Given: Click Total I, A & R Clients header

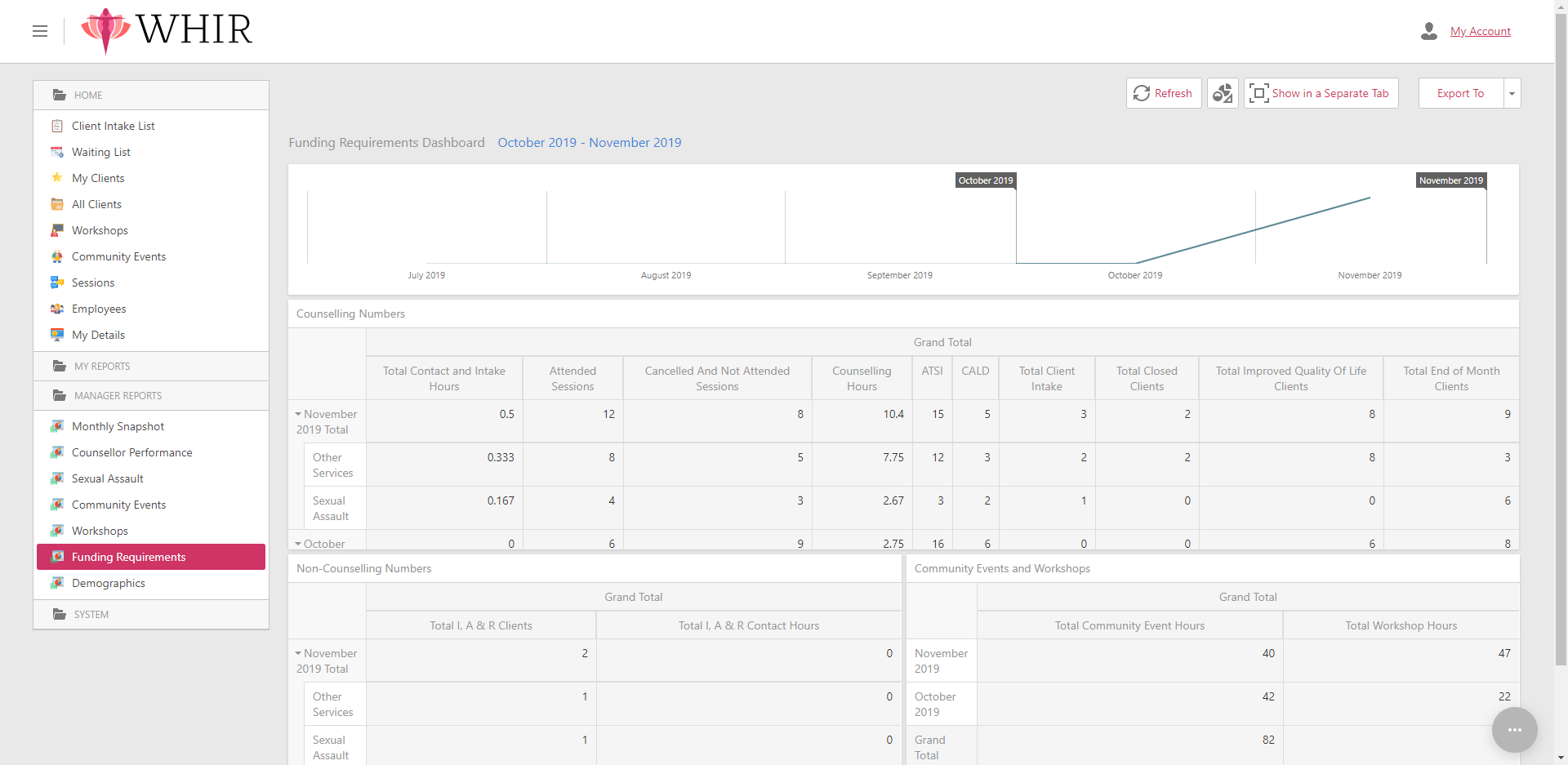Looking at the screenshot, I should (481, 625).
